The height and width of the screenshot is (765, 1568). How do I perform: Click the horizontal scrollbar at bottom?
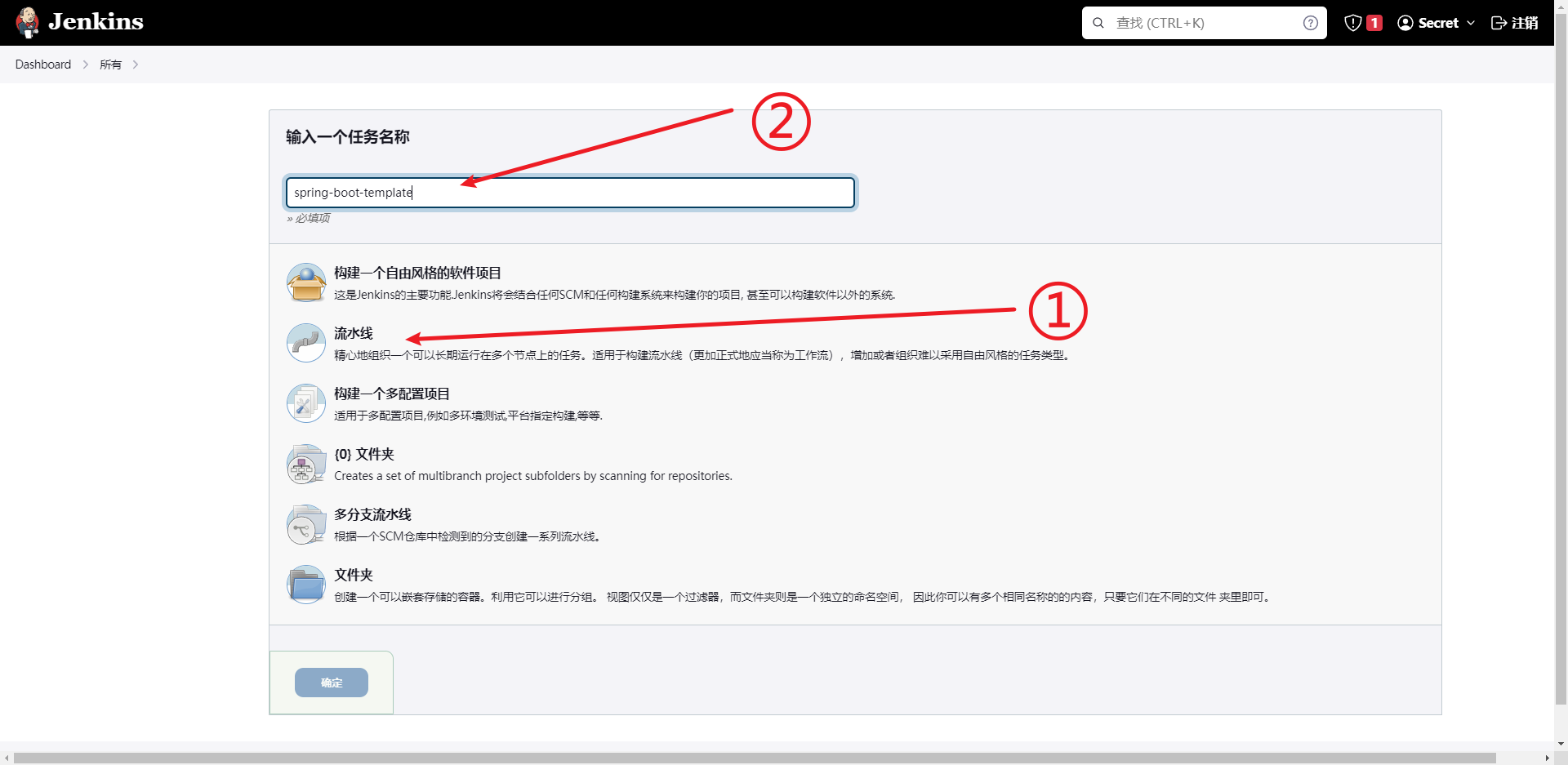(755, 758)
